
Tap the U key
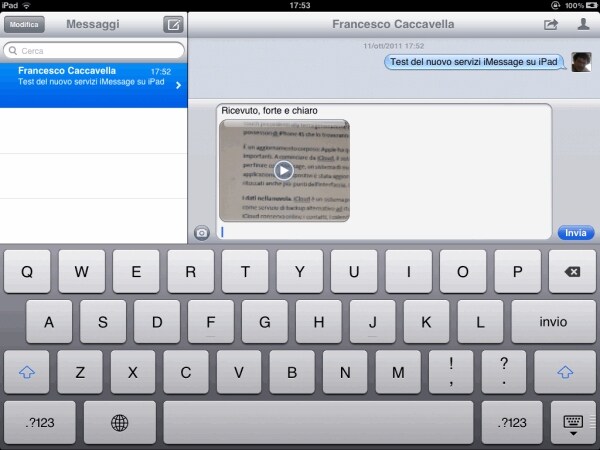point(354,272)
